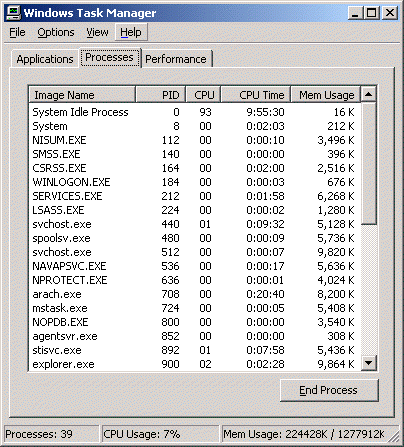Image resolution: width=404 pixels, height=447 pixels.
Task: Select the stisvc.exe process
Action: (x=195, y=350)
